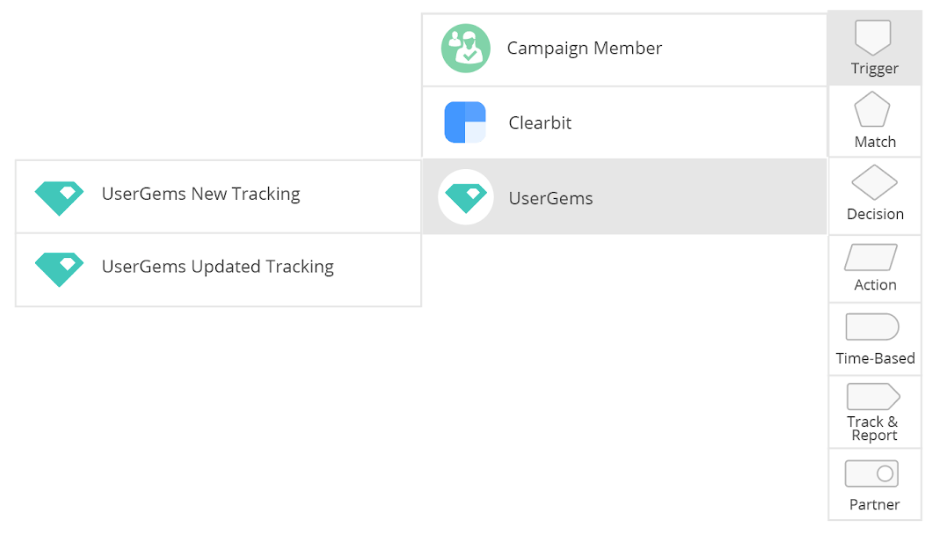Screen dimensions: 931x556
Task: Click the UserGems diamond logo in submenu
Action: [466, 197]
